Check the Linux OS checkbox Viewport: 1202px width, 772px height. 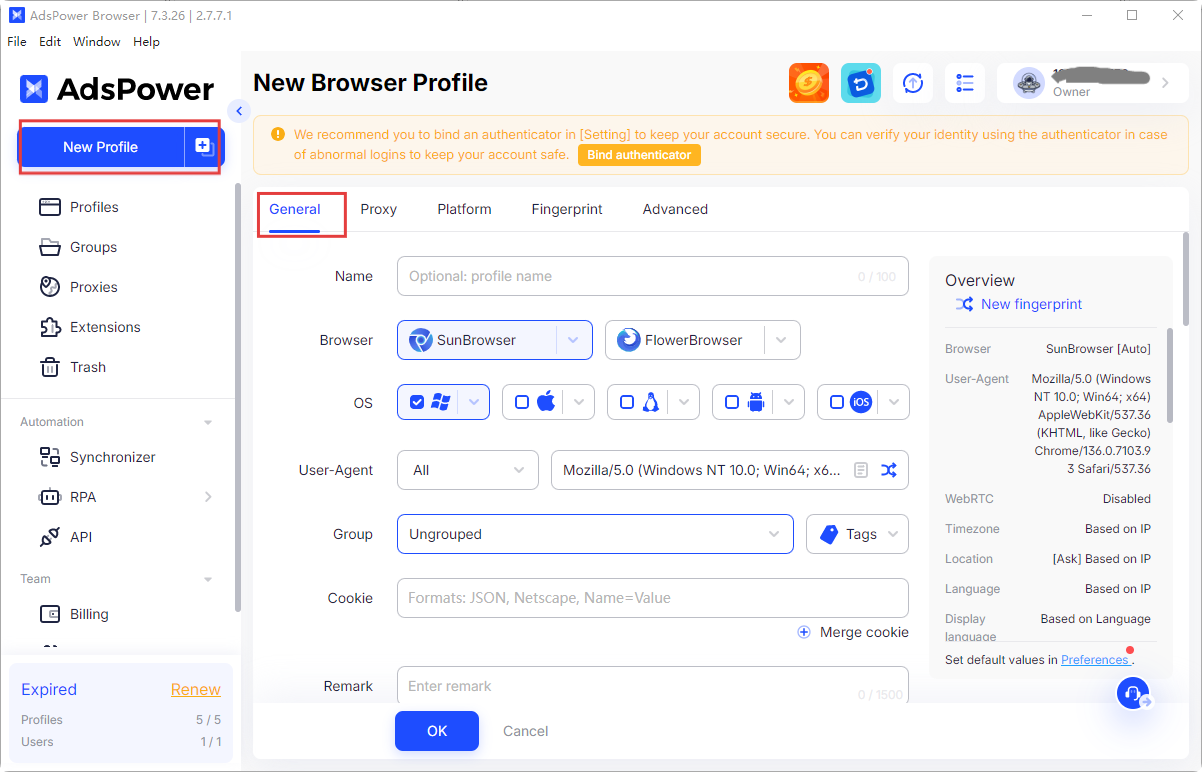click(627, 402)
